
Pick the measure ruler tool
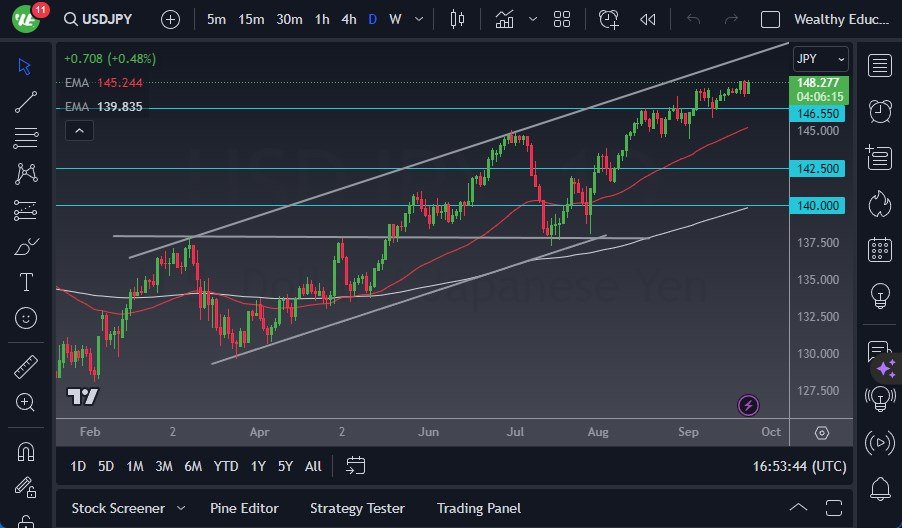point(26,367)
